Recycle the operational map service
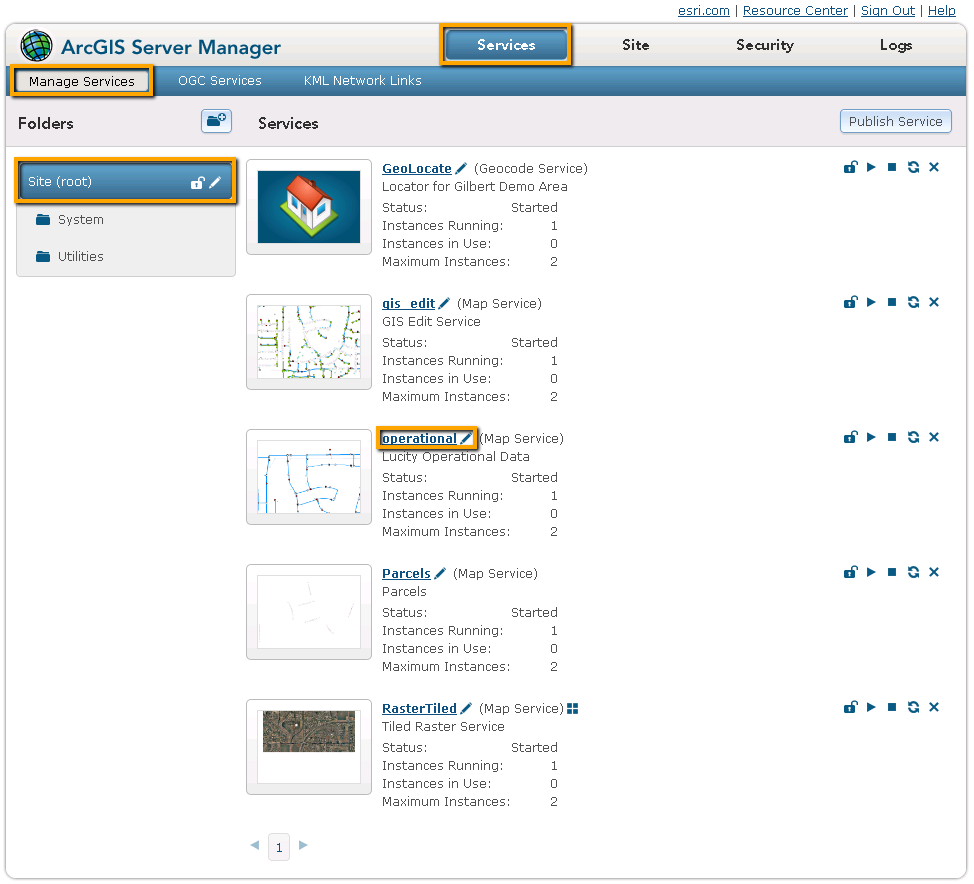974x884 pixels. click(x=913, y=437)
